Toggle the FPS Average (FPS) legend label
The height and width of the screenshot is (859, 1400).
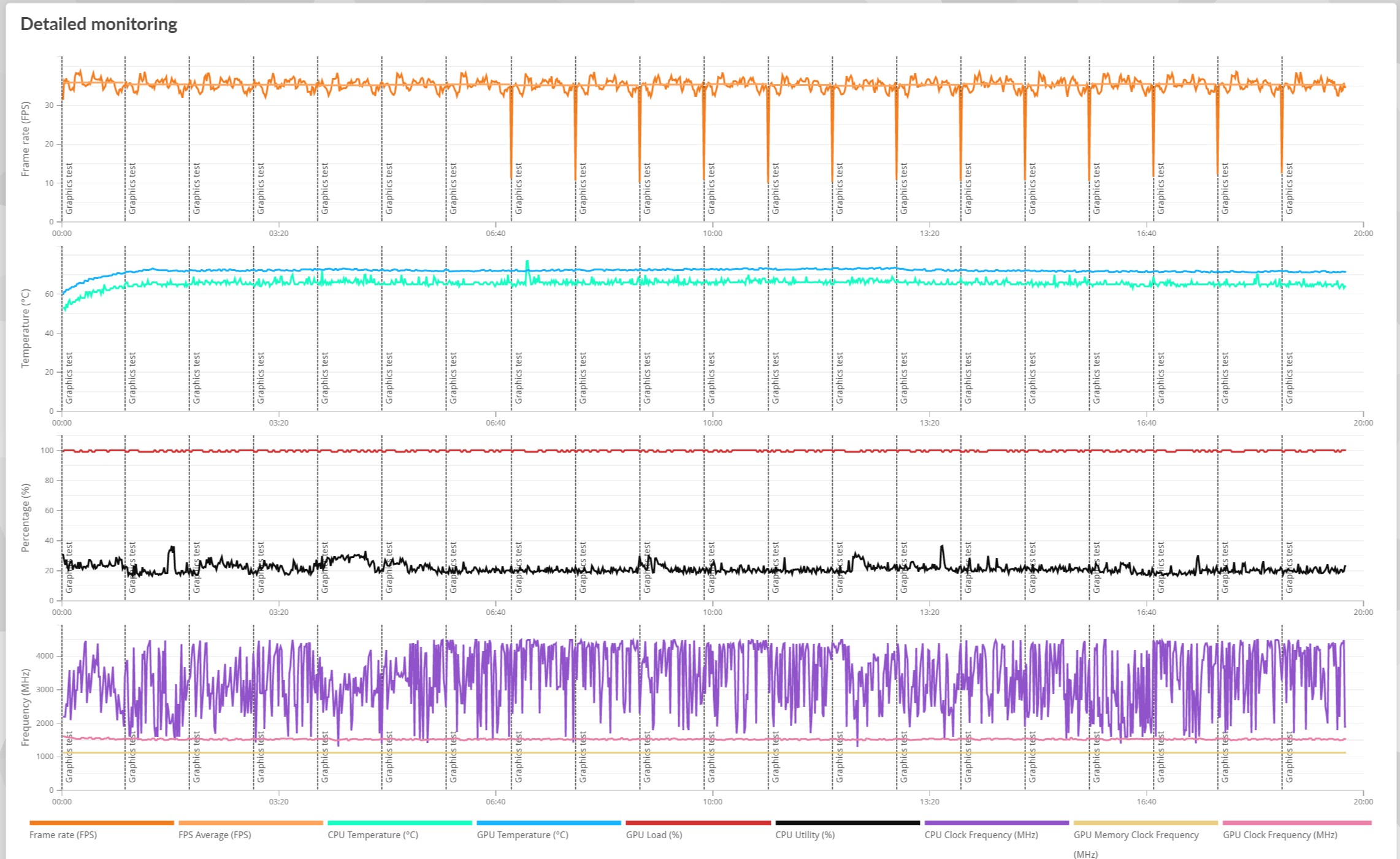tap(215, 834)
